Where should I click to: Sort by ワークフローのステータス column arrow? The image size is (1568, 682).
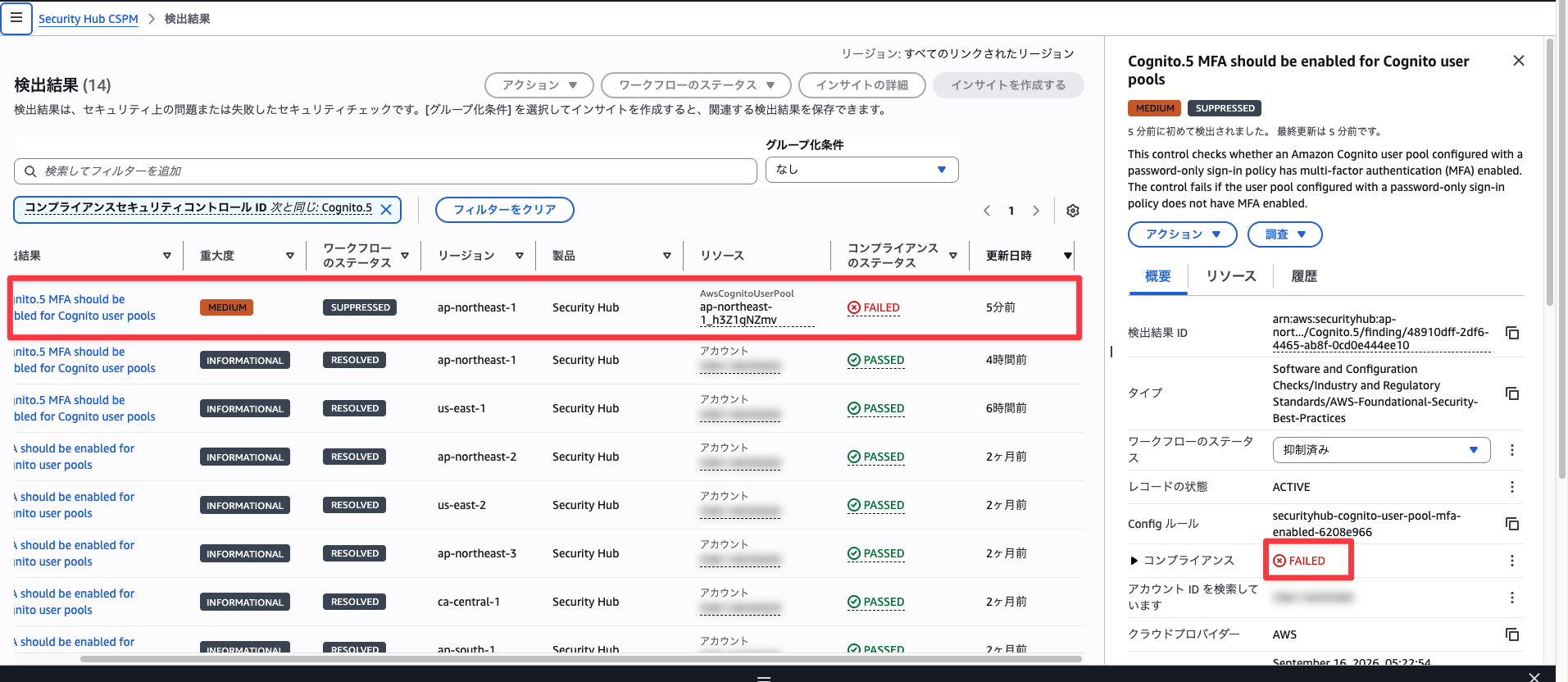point(405,256)
